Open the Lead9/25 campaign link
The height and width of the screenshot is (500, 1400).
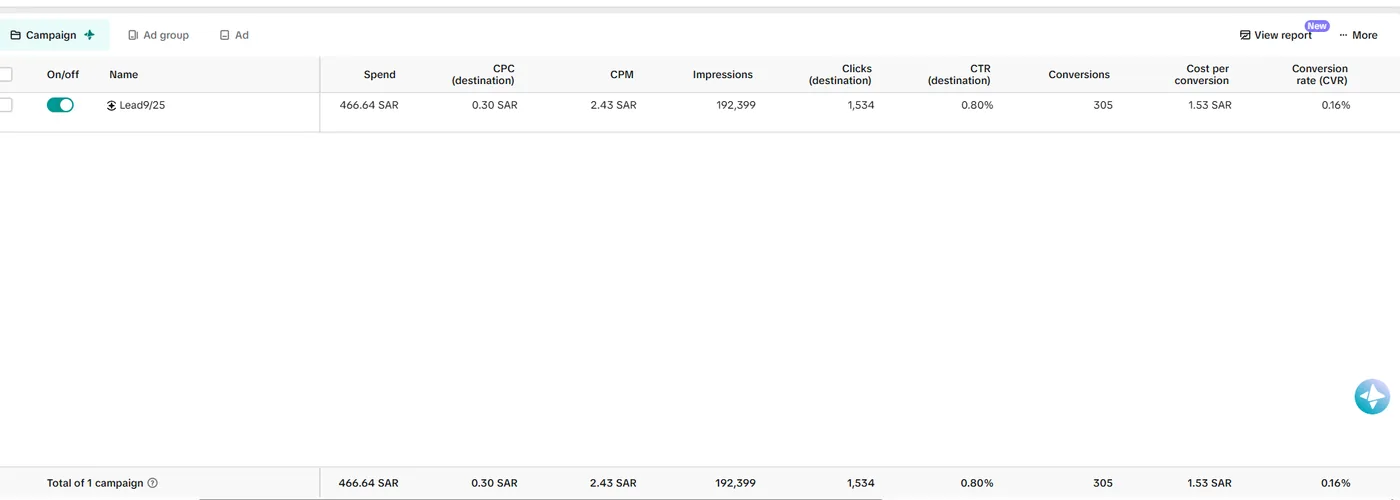coord(142,105)
